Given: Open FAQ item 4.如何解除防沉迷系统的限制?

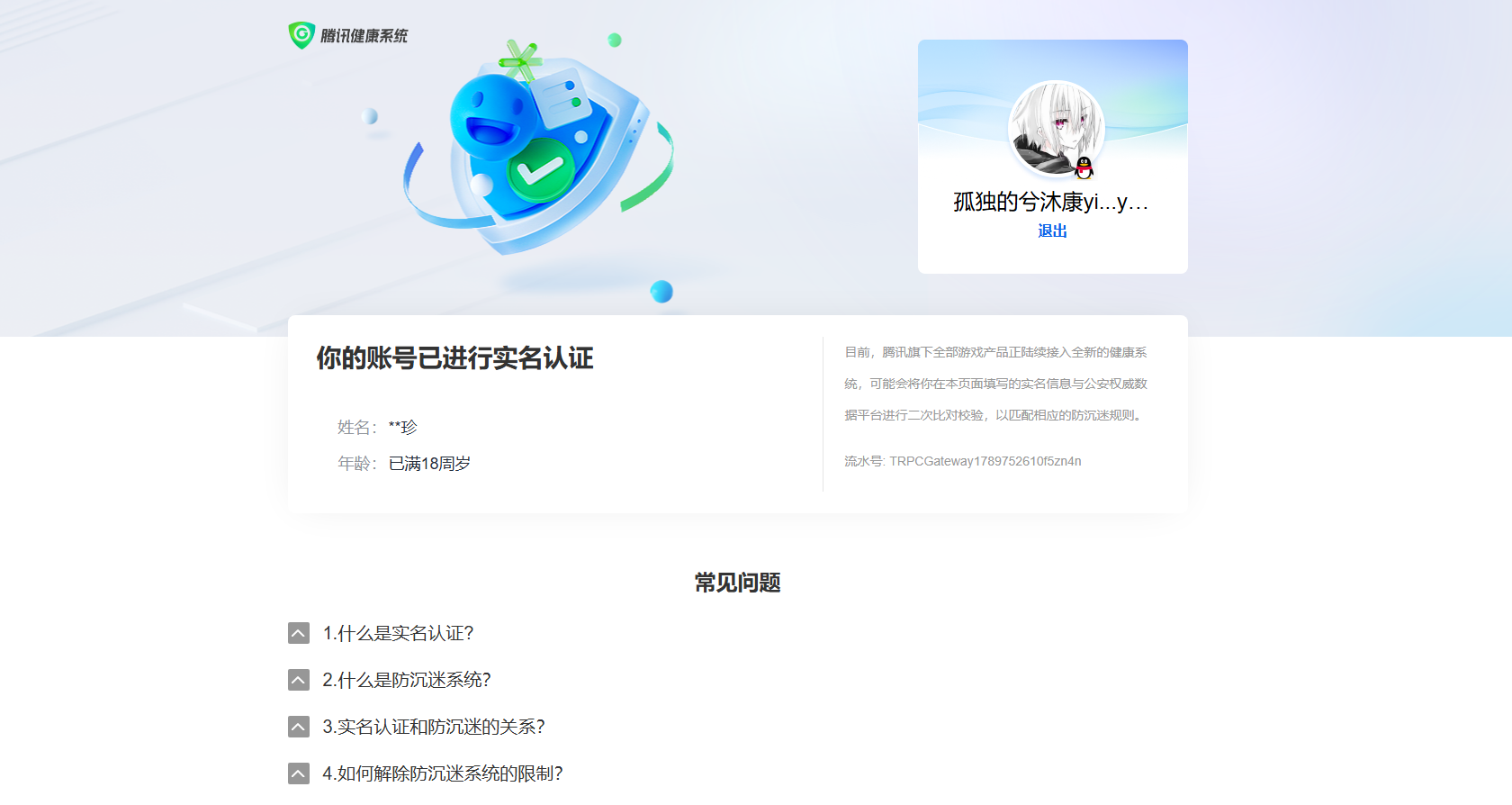Looking at the screenshot, I should pyautogui.click(x=443, y=773).
